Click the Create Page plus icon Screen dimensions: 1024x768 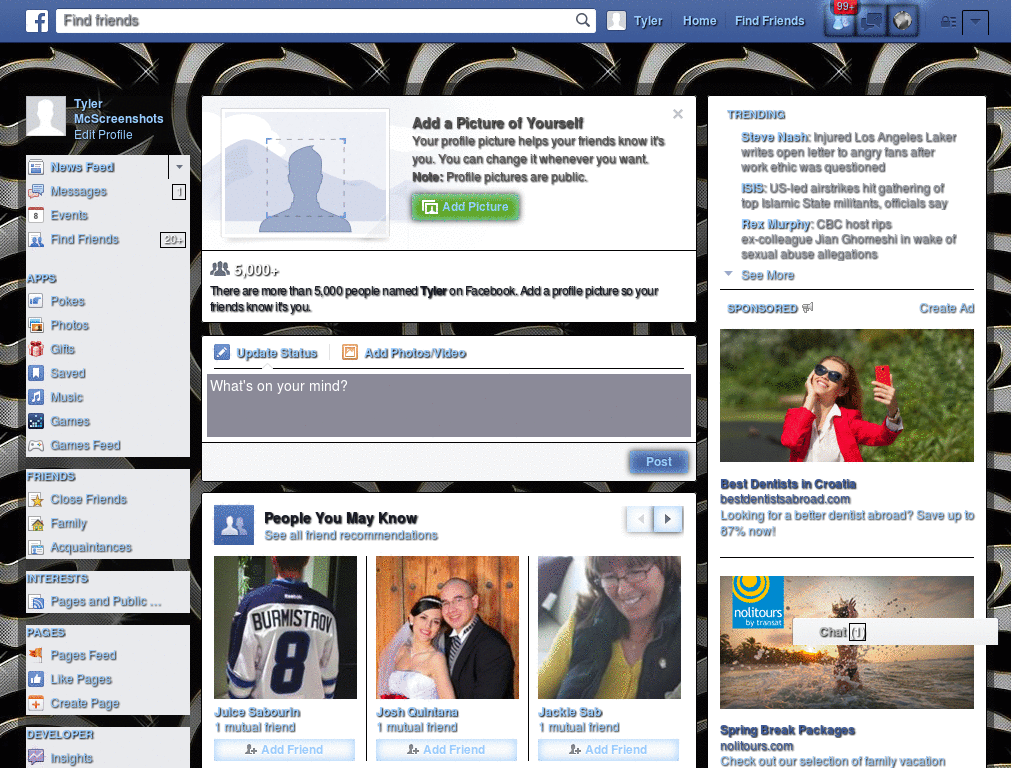coord(36,703)
